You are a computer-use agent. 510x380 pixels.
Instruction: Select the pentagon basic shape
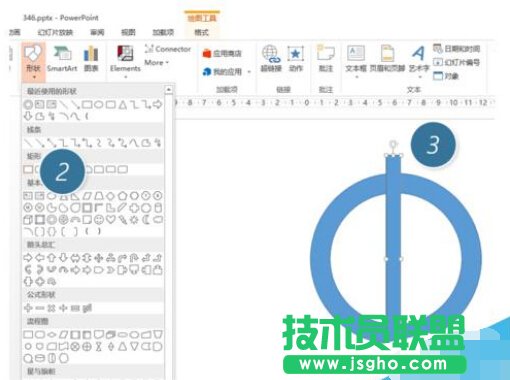pos(122,196)
